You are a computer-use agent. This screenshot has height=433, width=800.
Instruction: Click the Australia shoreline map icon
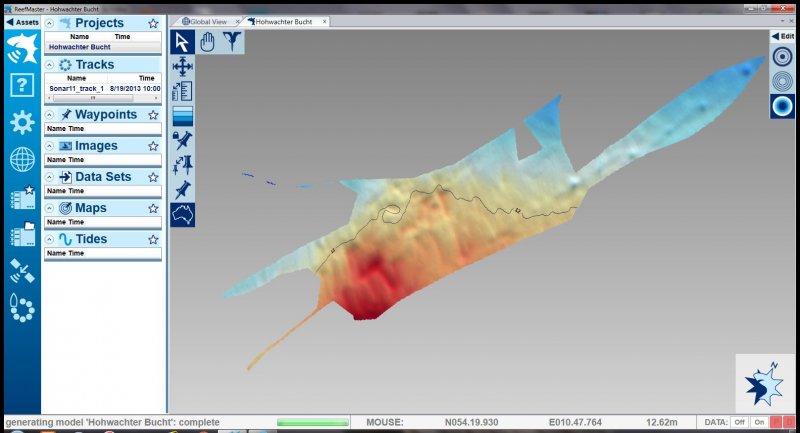[x=182, y=214]
